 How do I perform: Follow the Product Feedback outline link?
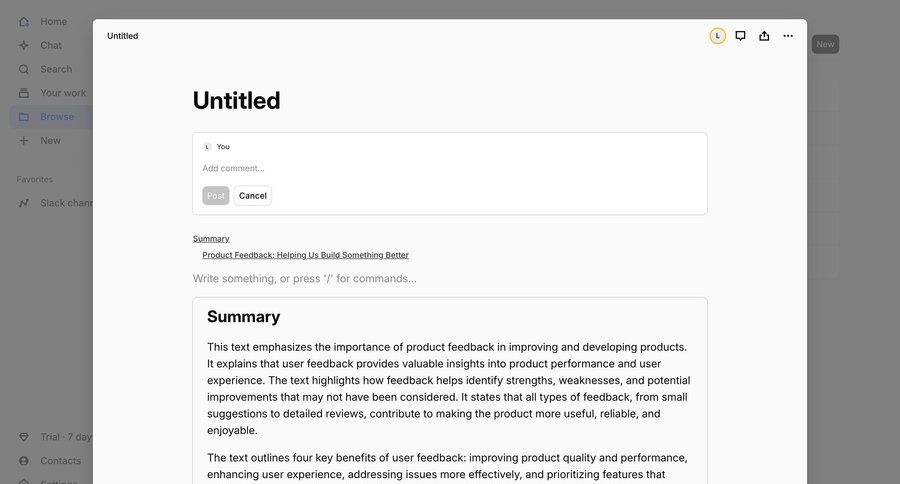click(305, 255)
